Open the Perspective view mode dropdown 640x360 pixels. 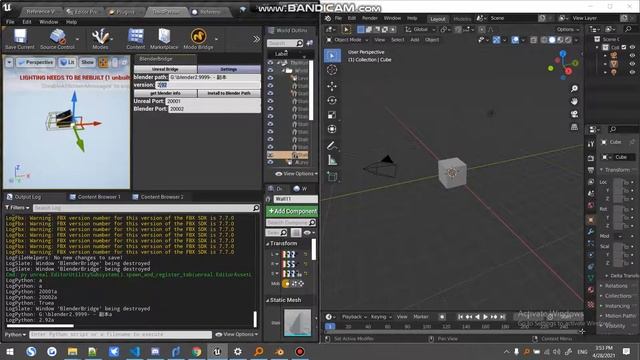(36, 62)
